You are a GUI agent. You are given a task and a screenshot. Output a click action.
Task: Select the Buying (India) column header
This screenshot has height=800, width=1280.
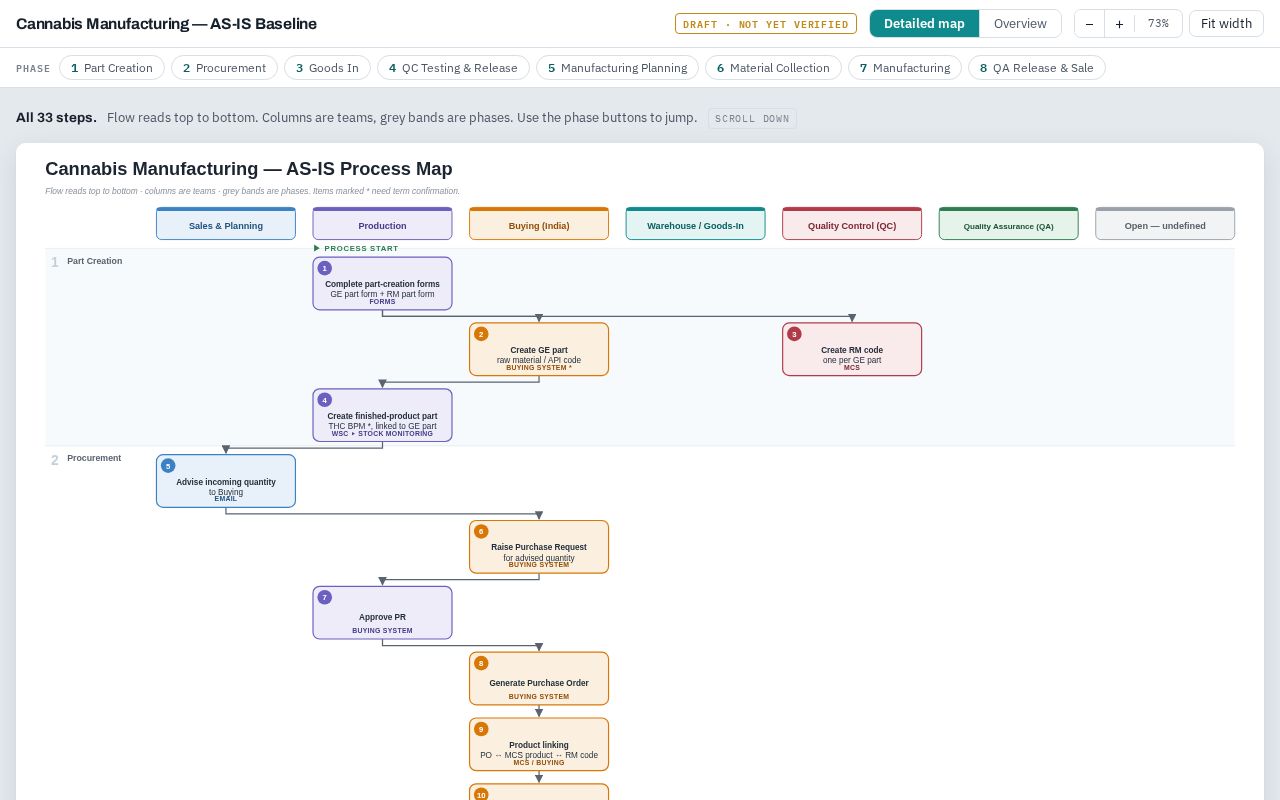(539, 224)
